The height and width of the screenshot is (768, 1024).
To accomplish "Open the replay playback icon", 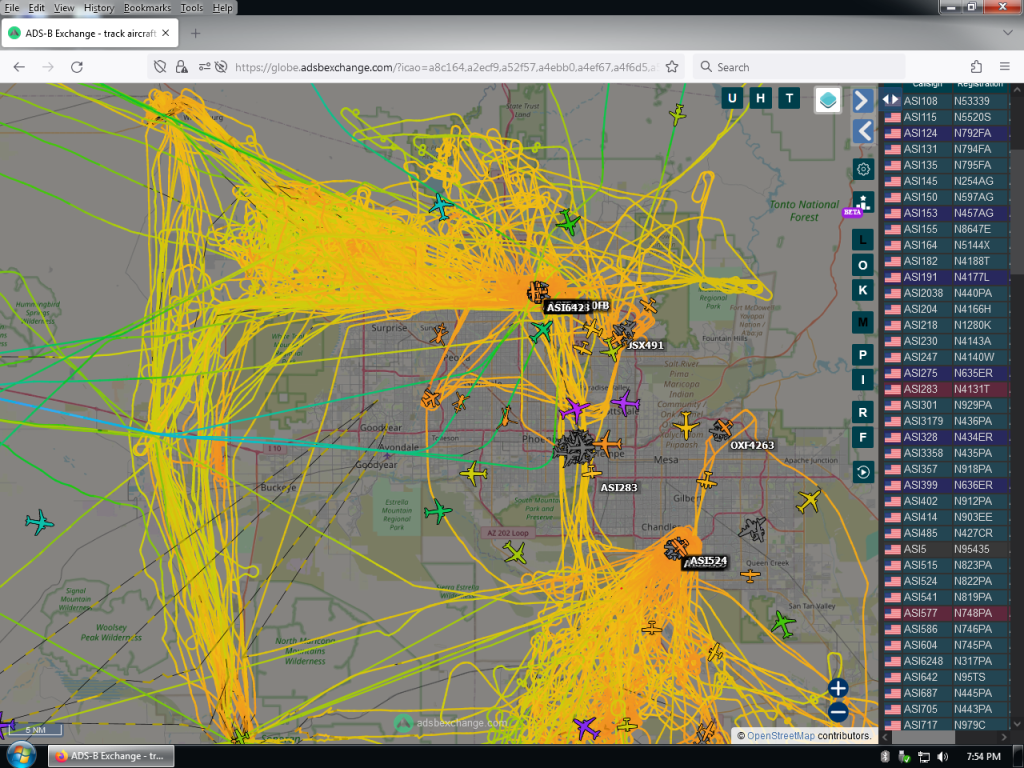I will [863, 472].
